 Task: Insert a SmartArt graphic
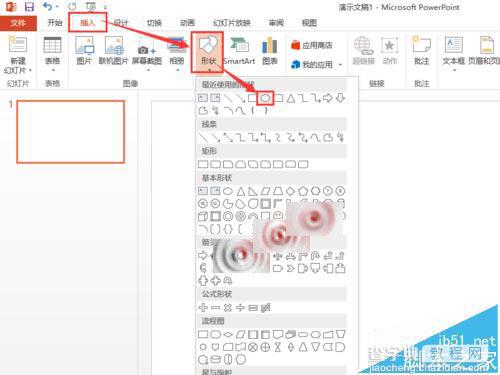click(x=239, y=50)
